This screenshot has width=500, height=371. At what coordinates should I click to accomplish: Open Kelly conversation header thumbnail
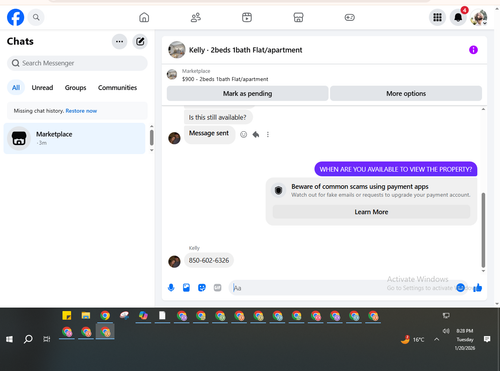click(x=177, y=50)
